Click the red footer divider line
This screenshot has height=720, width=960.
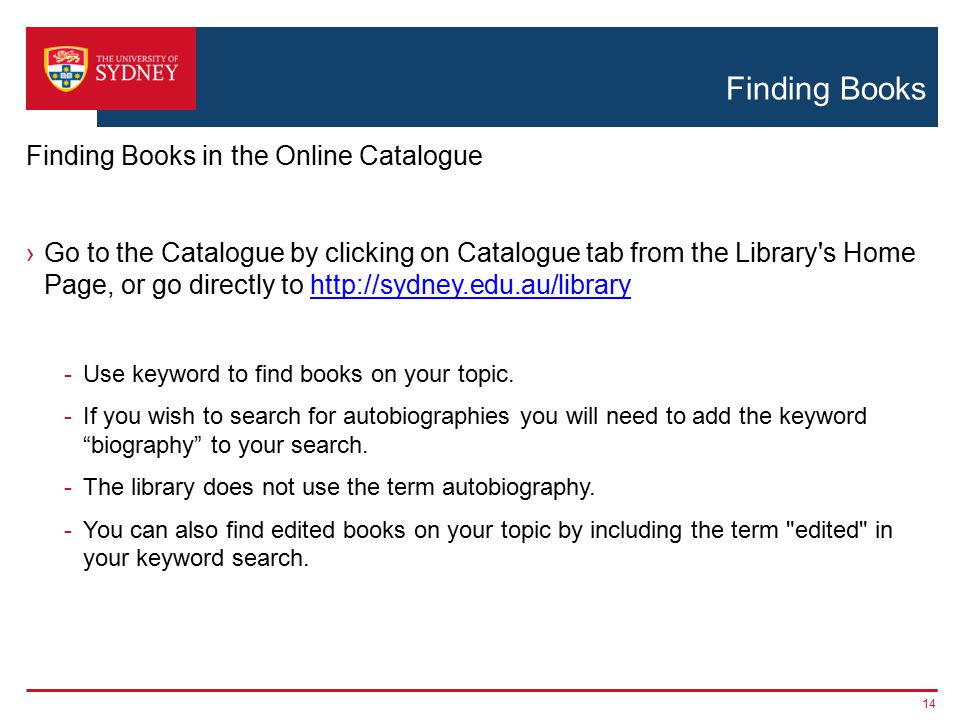point(481,690)
